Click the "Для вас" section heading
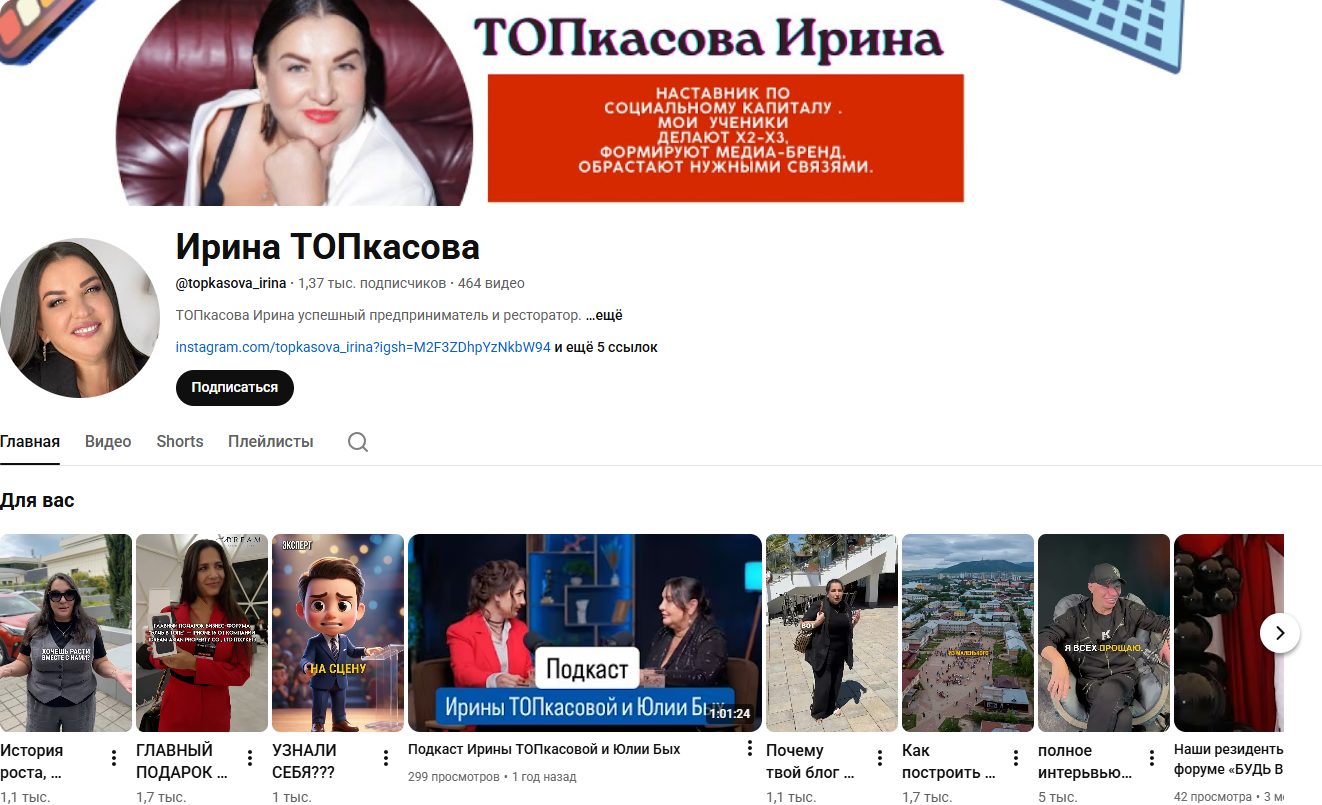The image size is (1322, 805). [x=37, y=500]
